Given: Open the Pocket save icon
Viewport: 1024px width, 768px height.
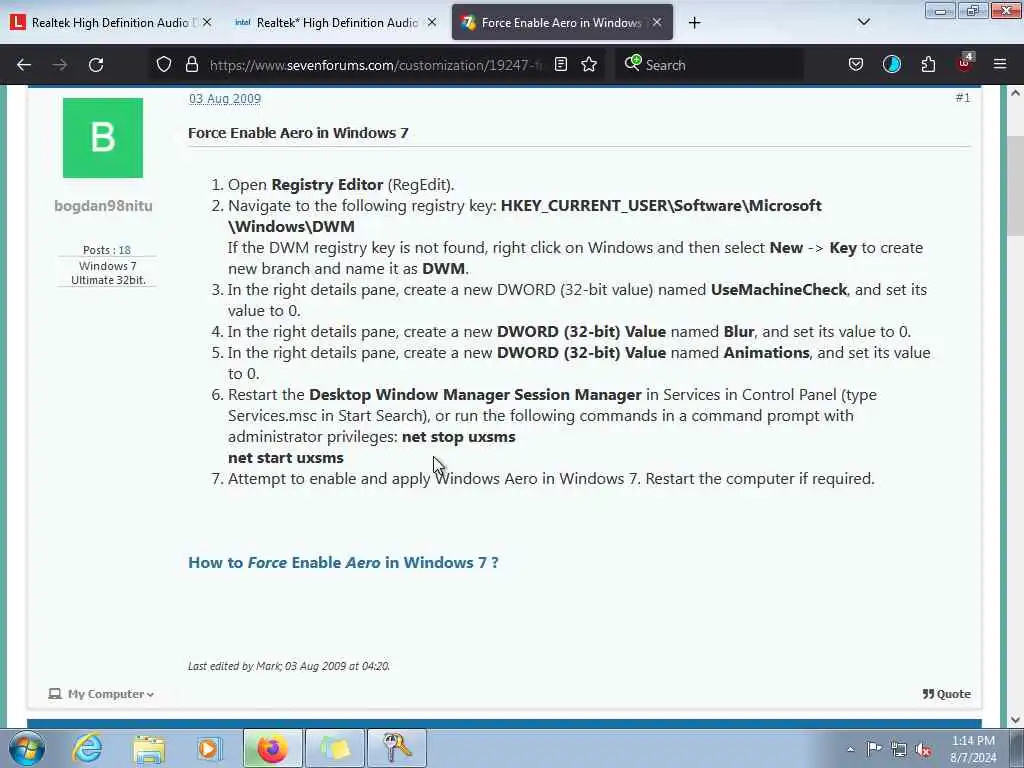Looking at the screenshot, I should pyautogui.click(x=856, y=64).
